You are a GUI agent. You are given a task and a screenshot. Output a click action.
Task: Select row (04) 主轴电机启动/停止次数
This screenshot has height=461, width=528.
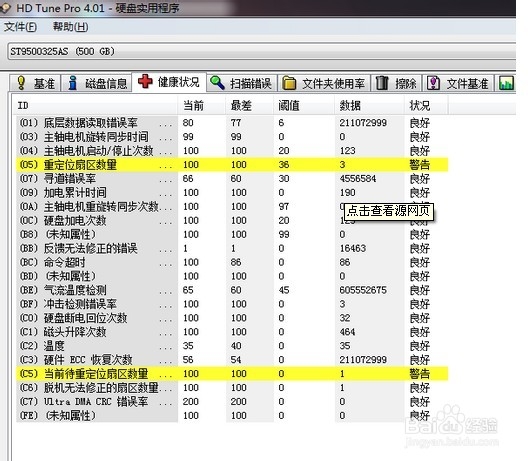click(x=232, y=151)
